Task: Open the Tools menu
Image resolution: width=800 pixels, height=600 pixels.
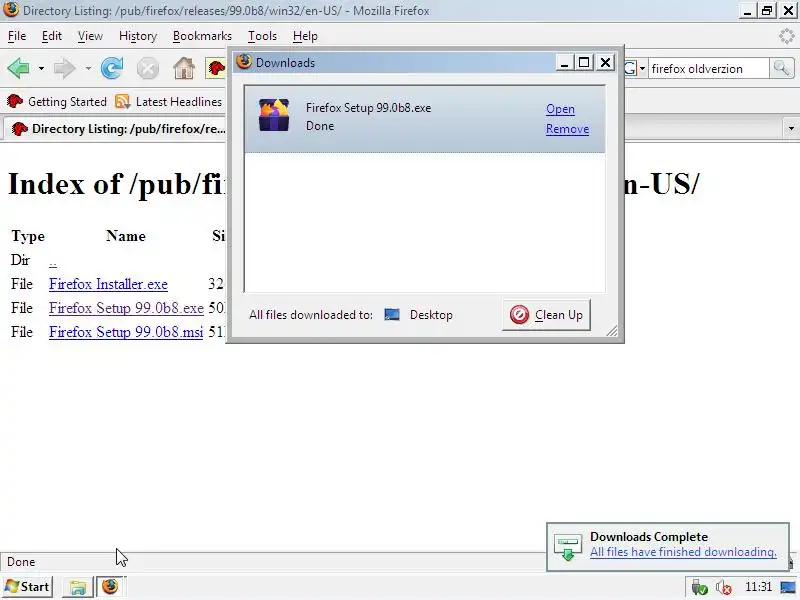Action: pos(262,36)
